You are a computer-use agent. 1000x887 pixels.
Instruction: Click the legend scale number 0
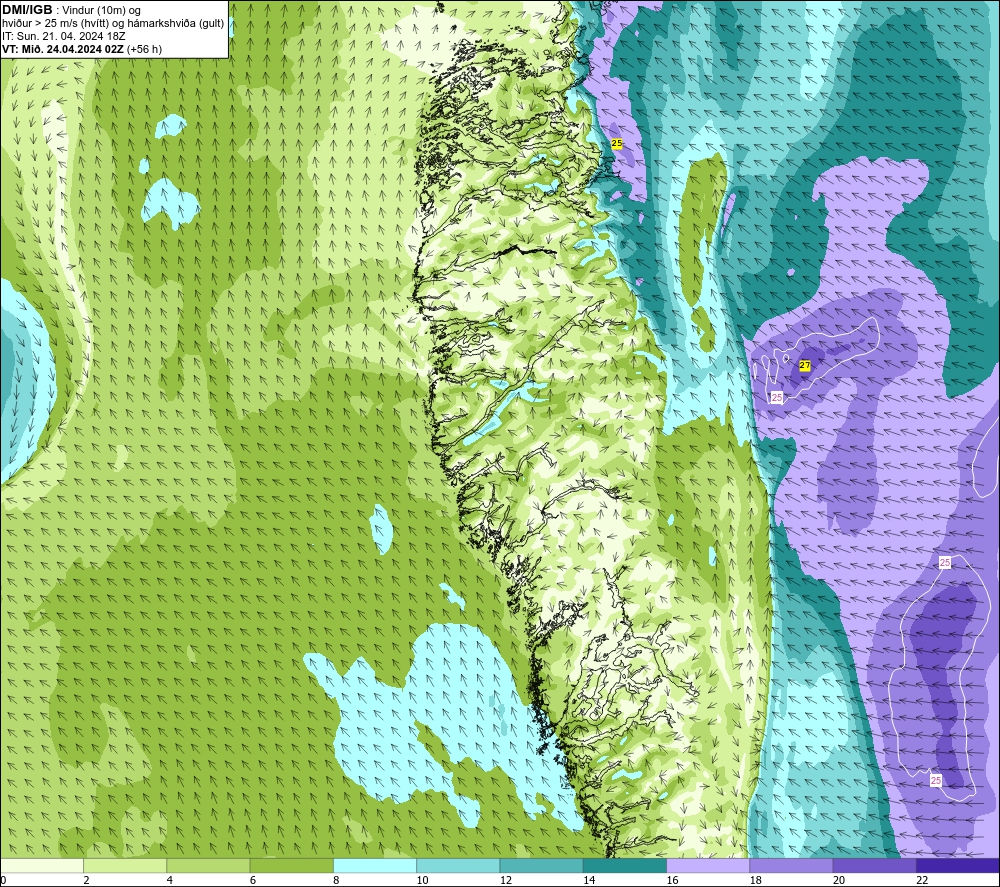point(3,880)
